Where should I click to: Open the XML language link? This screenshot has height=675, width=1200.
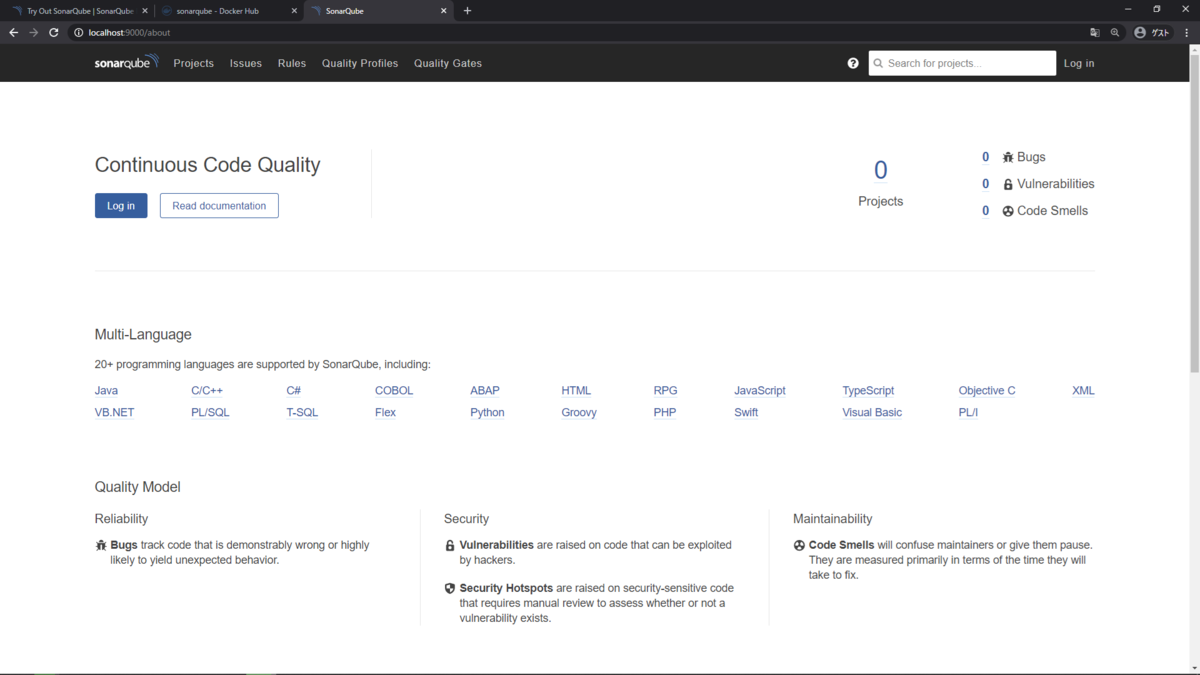point(1083,390)
